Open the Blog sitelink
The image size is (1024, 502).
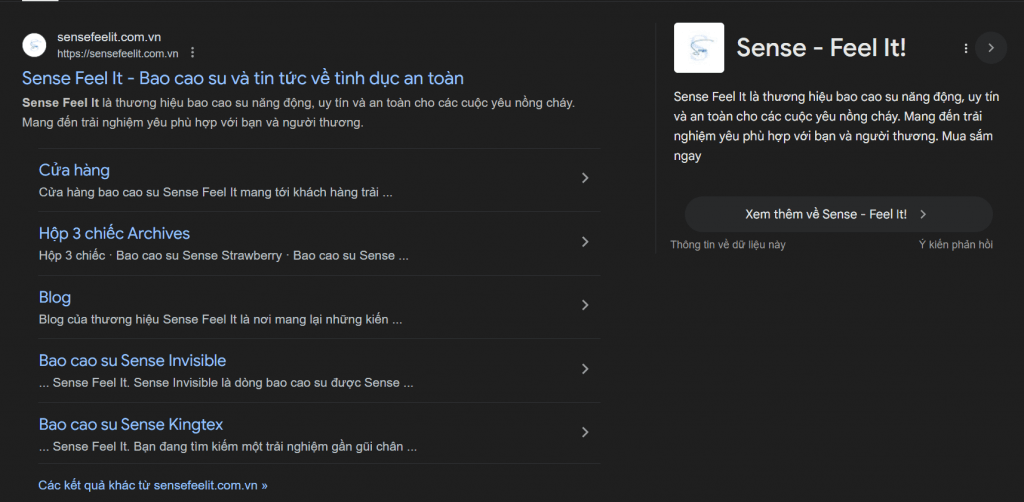(x=55, y=298)
